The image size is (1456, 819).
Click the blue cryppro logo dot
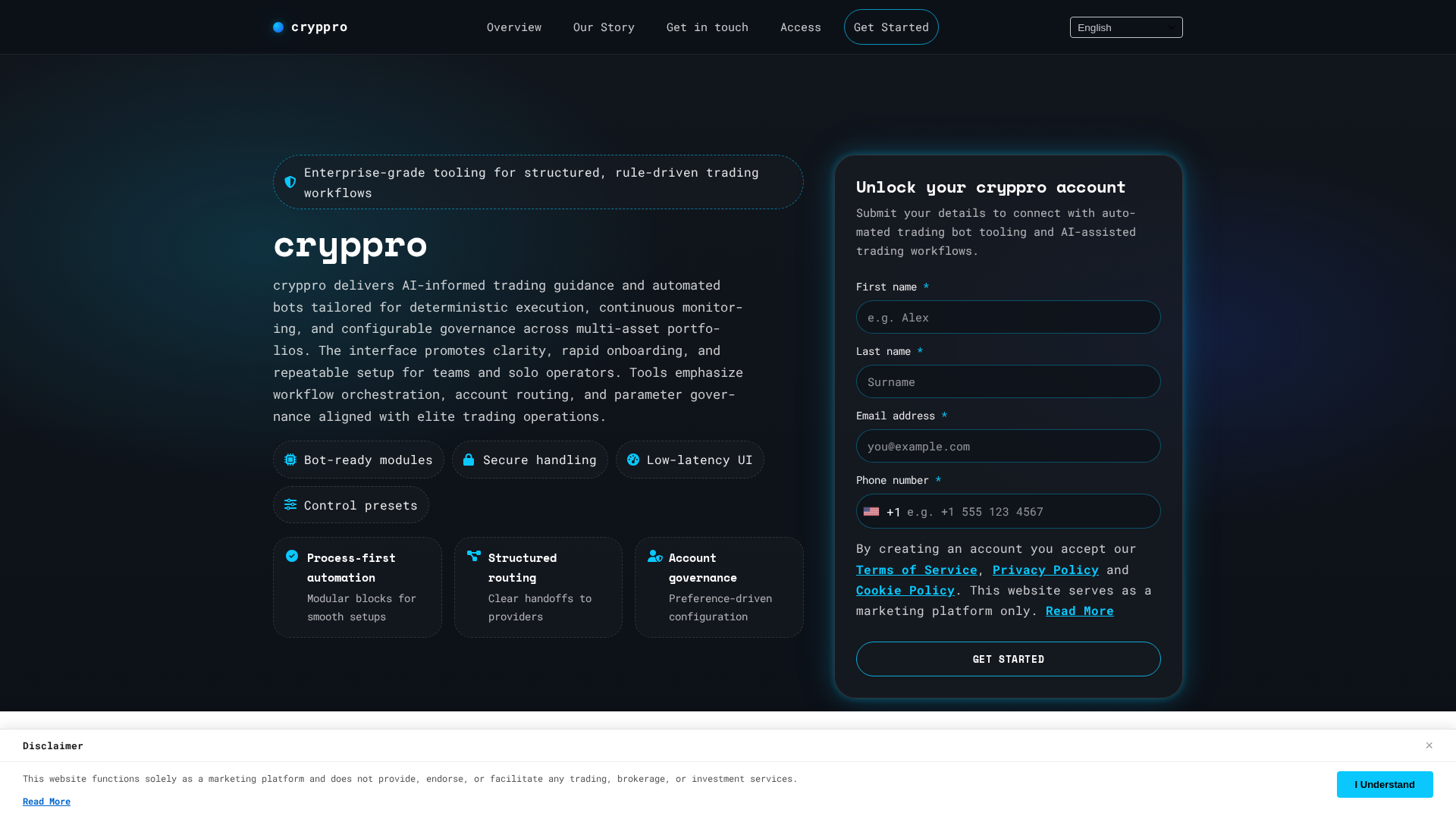278,27
